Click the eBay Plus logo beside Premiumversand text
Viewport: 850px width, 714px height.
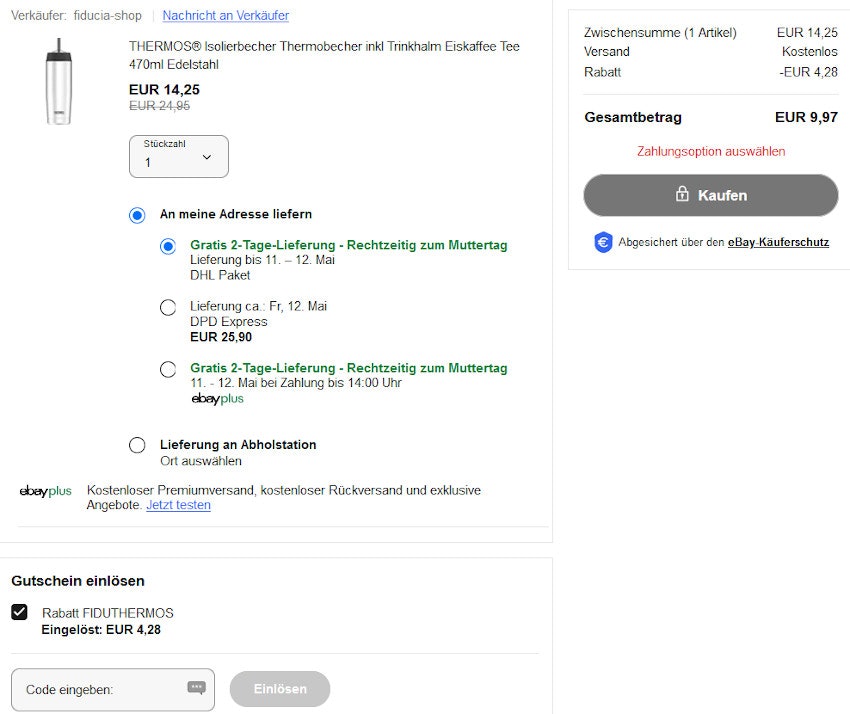[x=46, y=491]
